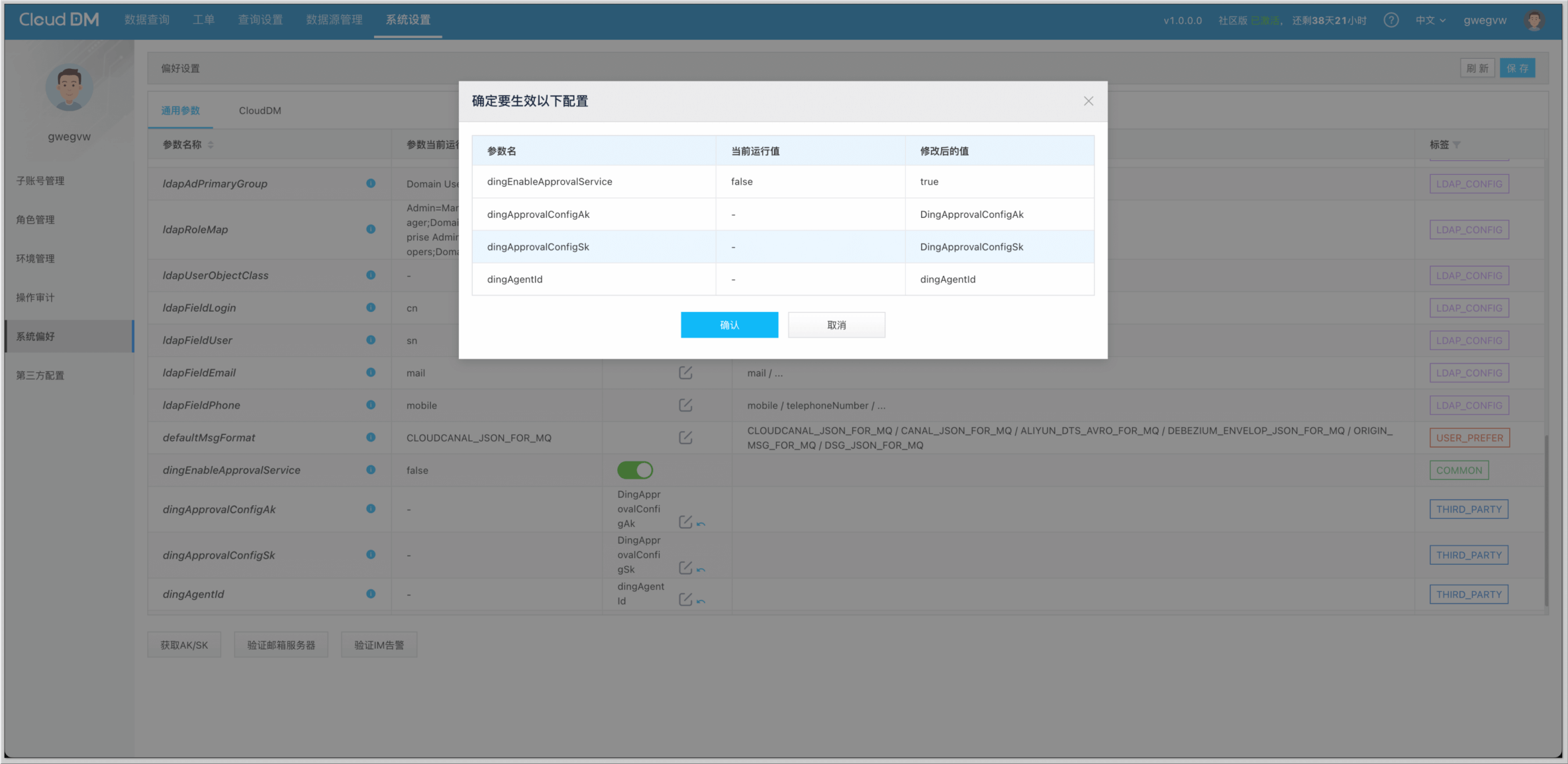
Task: Click the user avatar in top right
Action: (x=1534, y=21)
